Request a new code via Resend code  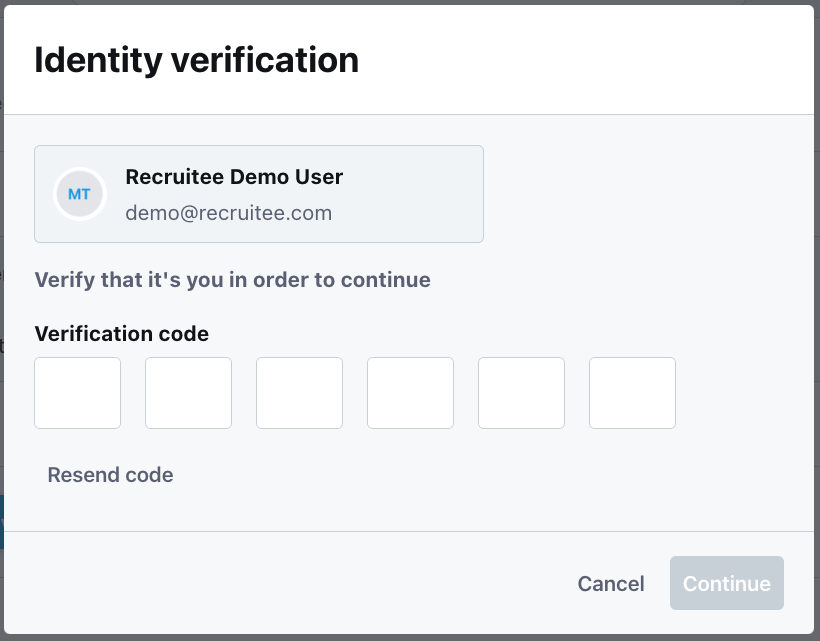tap(110, 475)
